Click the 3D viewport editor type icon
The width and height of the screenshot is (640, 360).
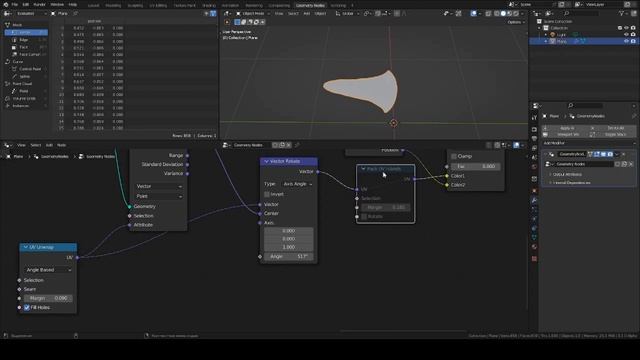(x=226, y=13)
